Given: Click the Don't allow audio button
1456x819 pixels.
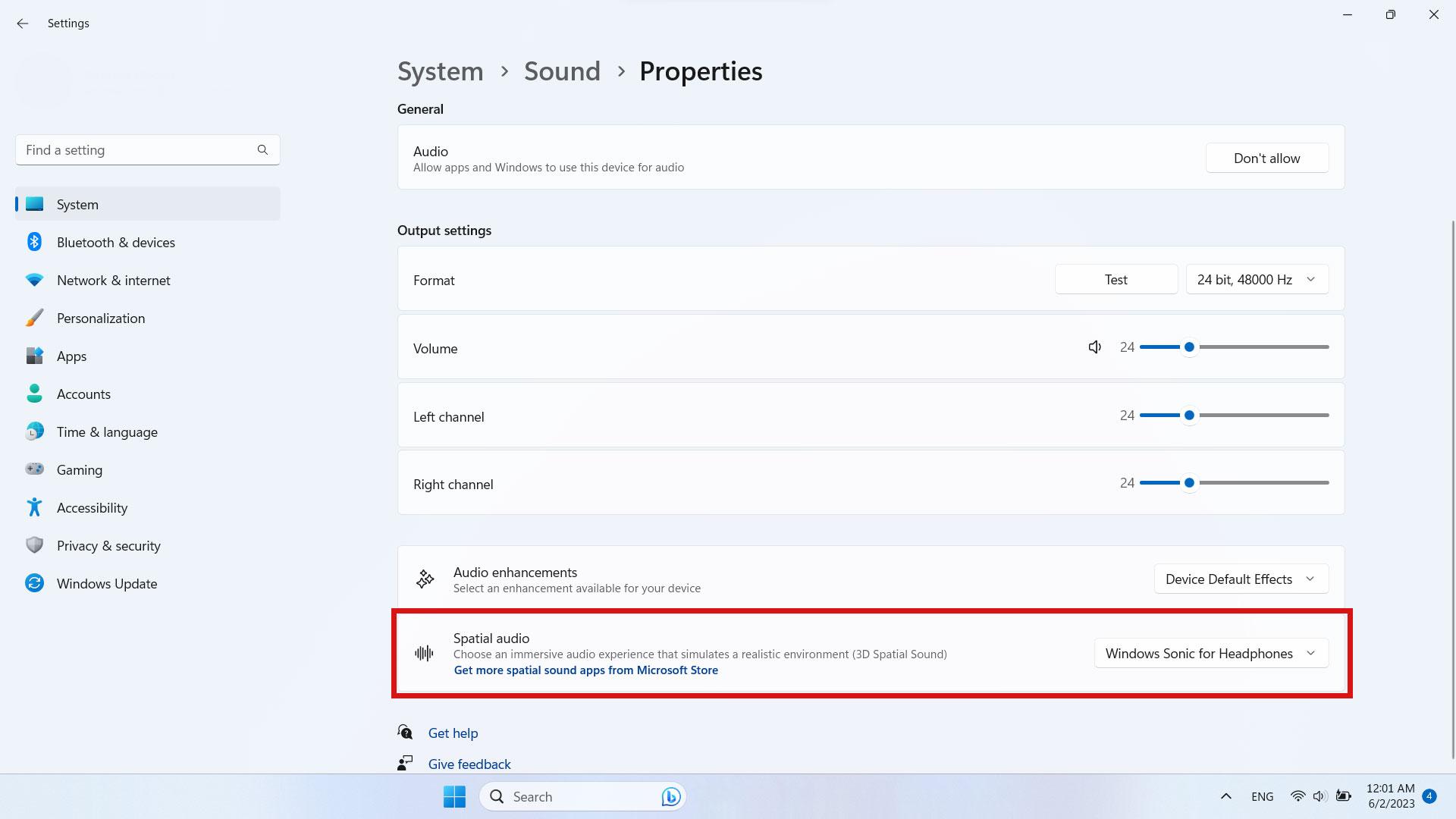Looking at the screenshot, I should [1266, 158].
